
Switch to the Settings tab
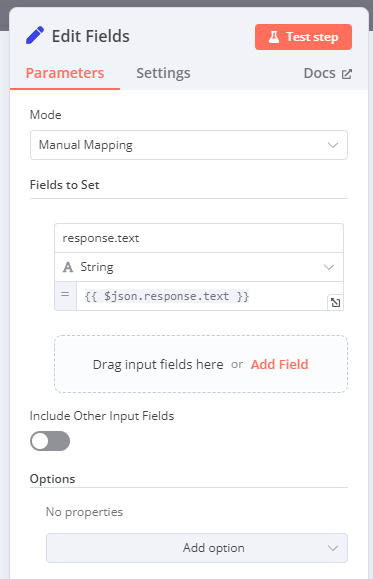(x=163, y=73)
